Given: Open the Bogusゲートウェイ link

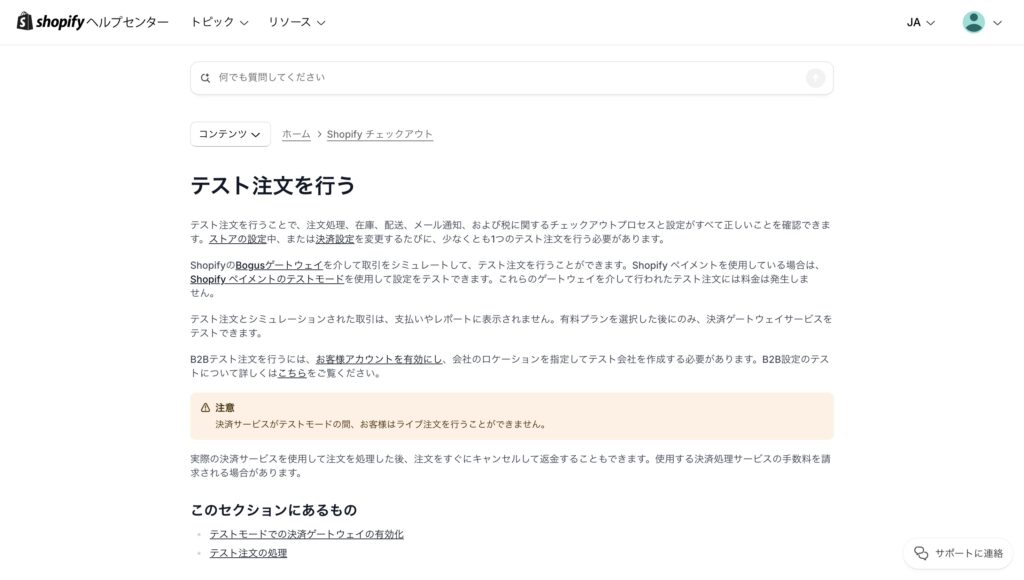Looking at the screenshot, I should (x=279, y=265).
